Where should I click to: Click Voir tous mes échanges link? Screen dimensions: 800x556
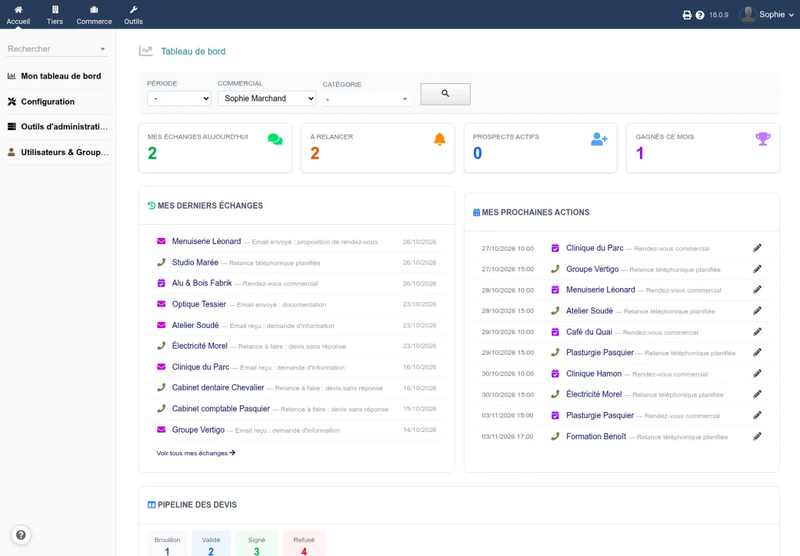click(x=195, y=453)
